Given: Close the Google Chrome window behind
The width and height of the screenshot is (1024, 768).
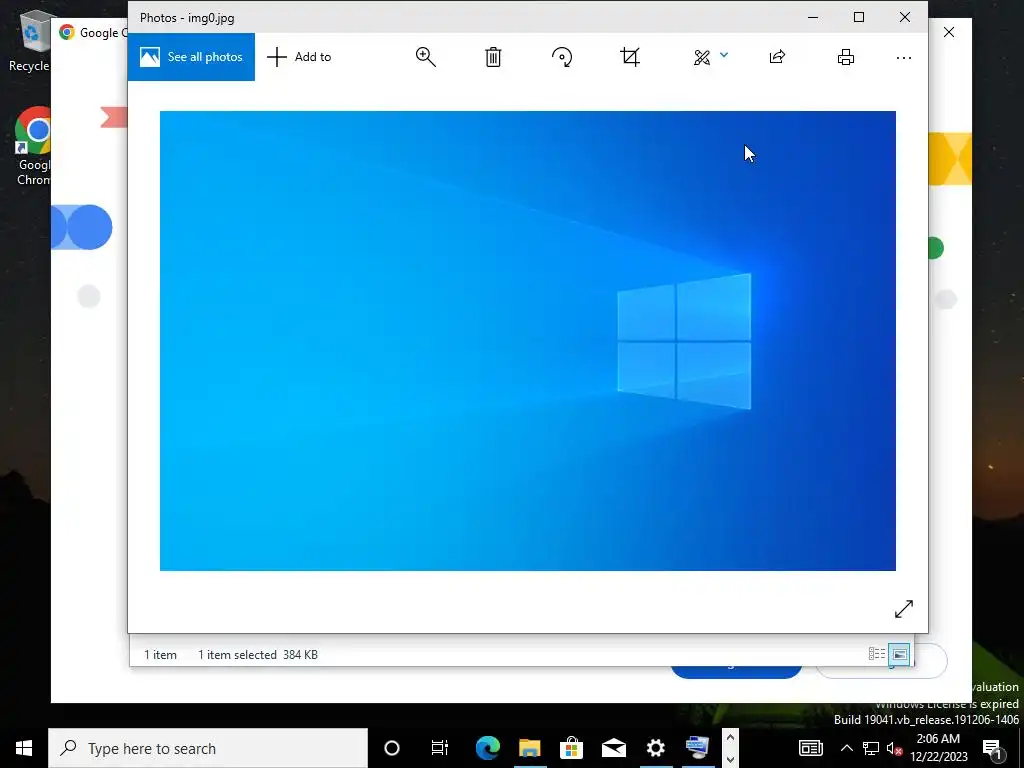Looking at the screenshot, I should pos(949,32).
